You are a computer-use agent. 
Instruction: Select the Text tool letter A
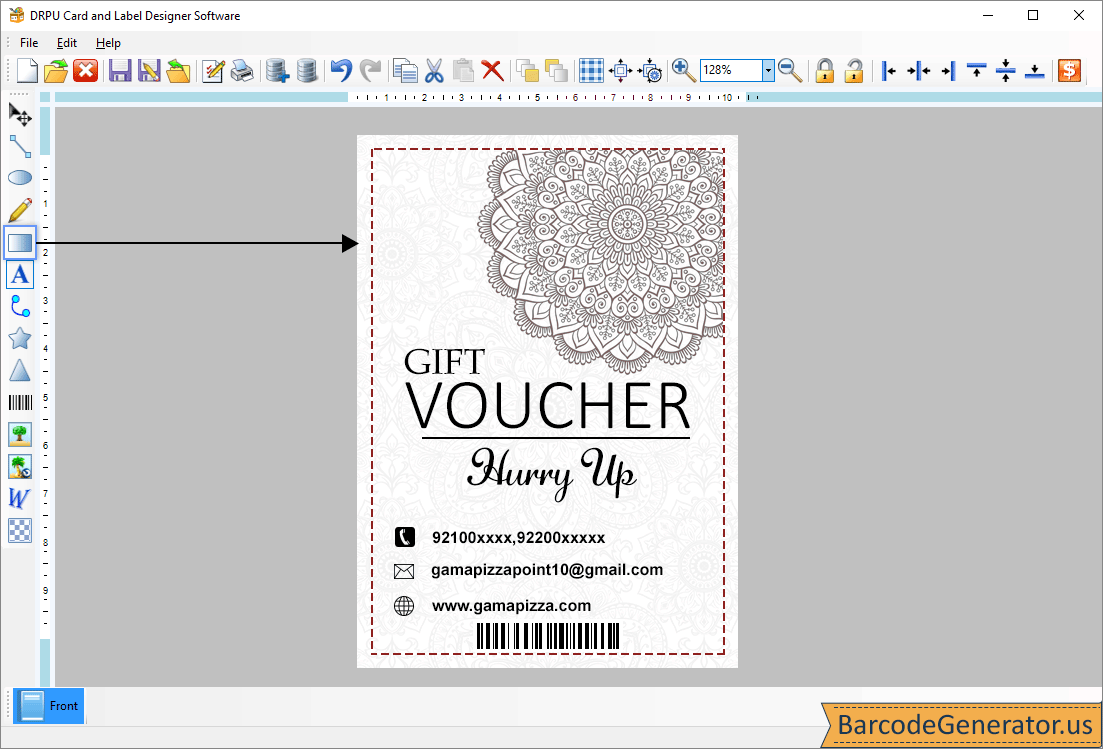coord(20,275)
